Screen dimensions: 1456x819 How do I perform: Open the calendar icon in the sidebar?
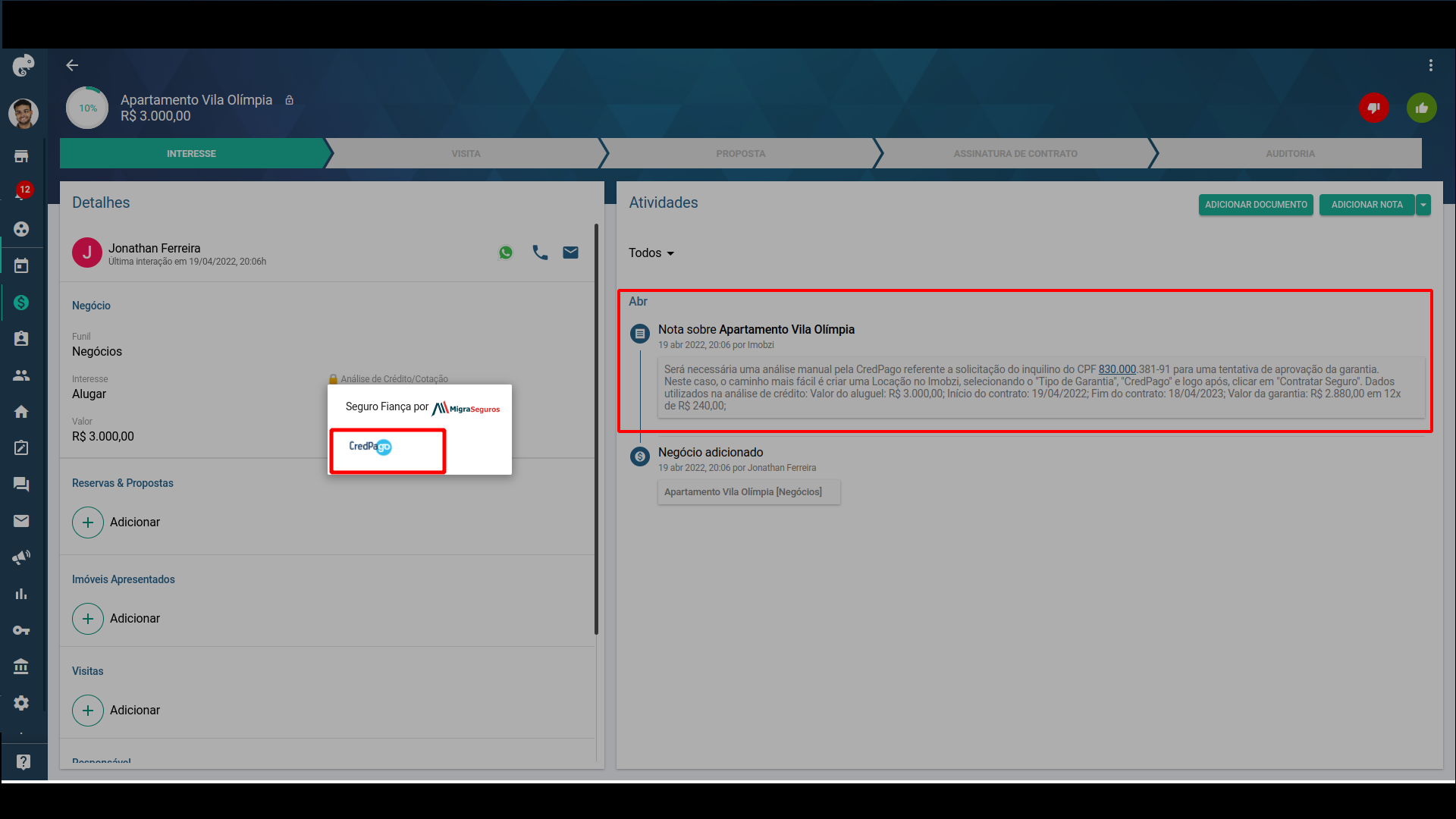pos(21,265)
